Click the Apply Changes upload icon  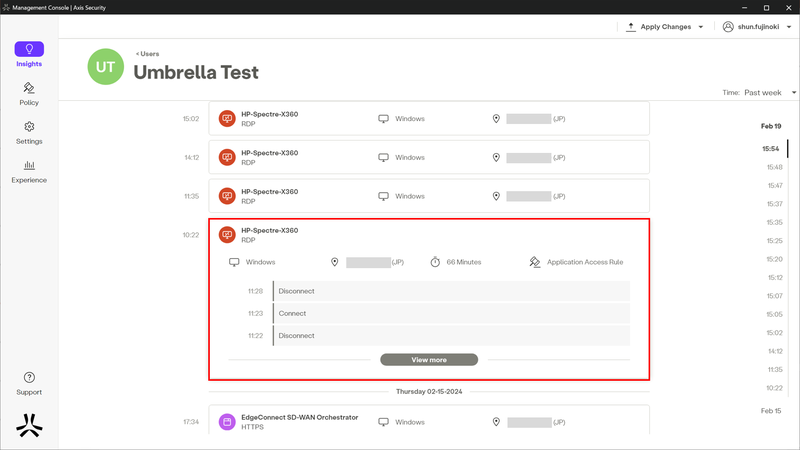click(631, 27)
